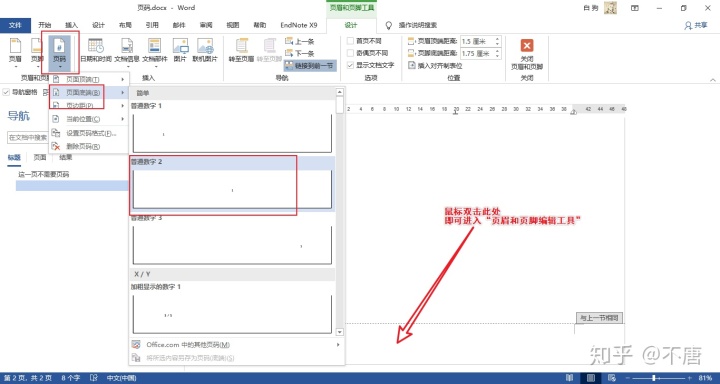Insert a picture with 图片 button

[180, 51]
